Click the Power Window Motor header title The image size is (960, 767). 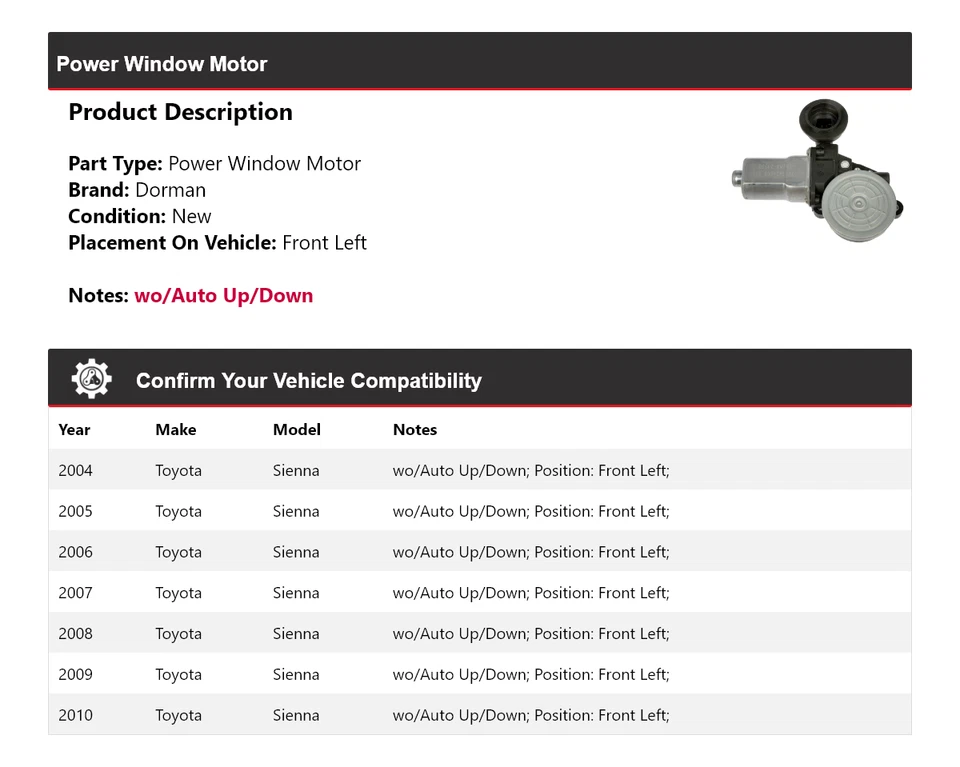coord(162,64)
